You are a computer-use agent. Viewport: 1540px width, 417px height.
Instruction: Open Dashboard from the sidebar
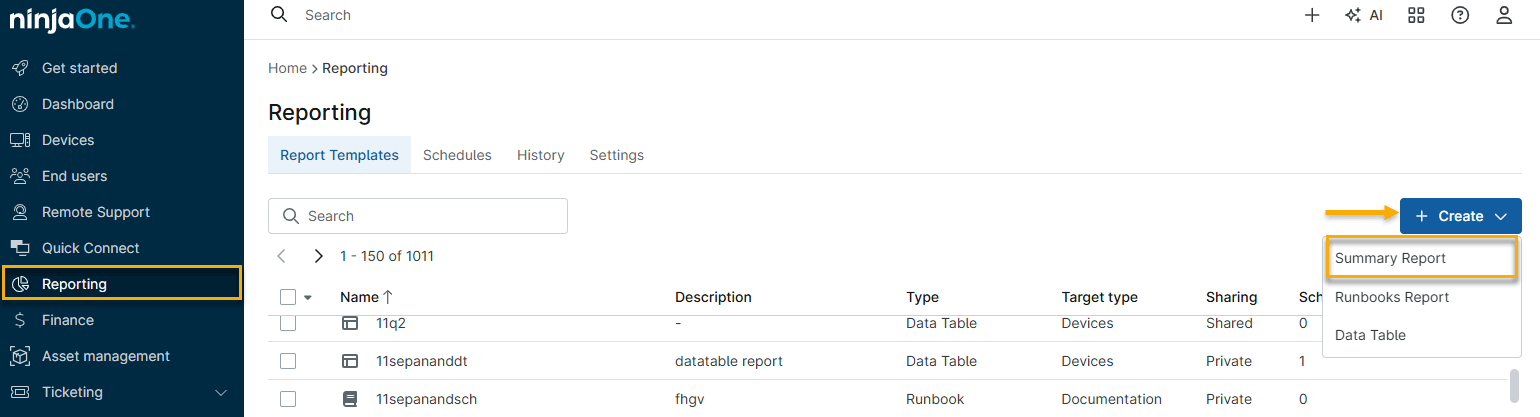[x=77, y=104]
